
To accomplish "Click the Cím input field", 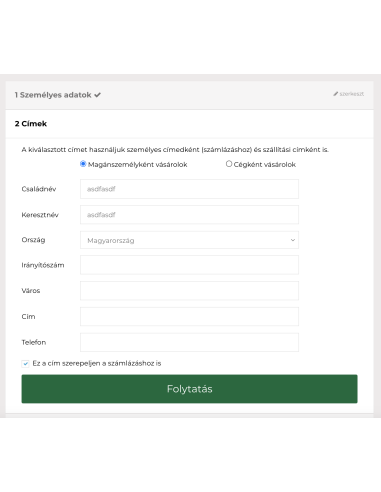I will coord(189,316).
